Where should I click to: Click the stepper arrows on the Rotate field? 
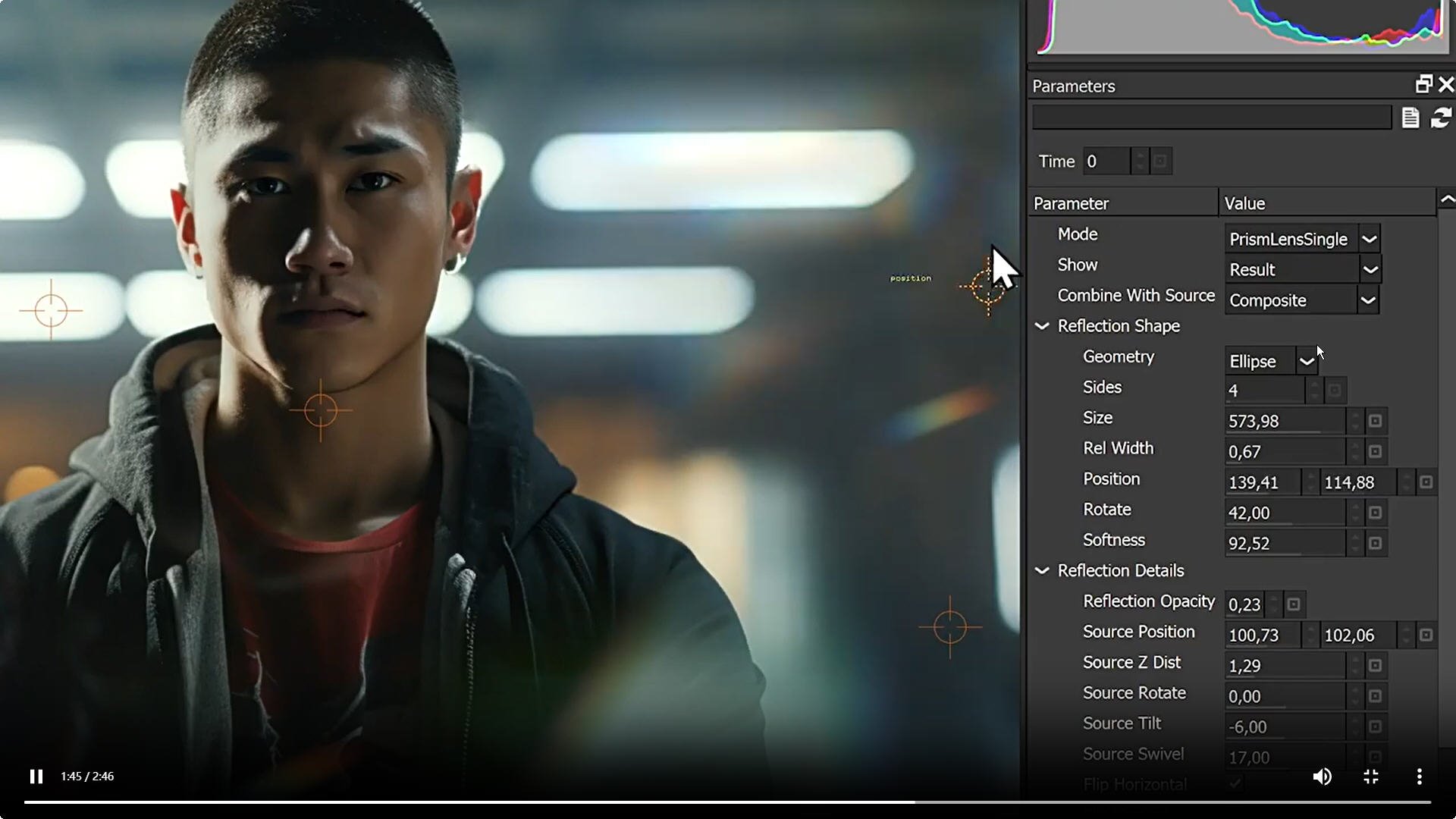tap(1355, 513)
